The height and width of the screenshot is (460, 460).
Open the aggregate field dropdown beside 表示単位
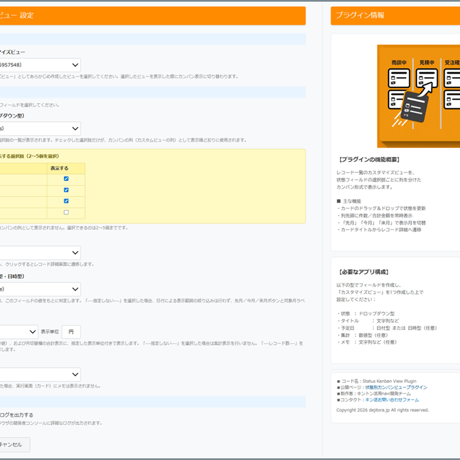tap(19, 332)
